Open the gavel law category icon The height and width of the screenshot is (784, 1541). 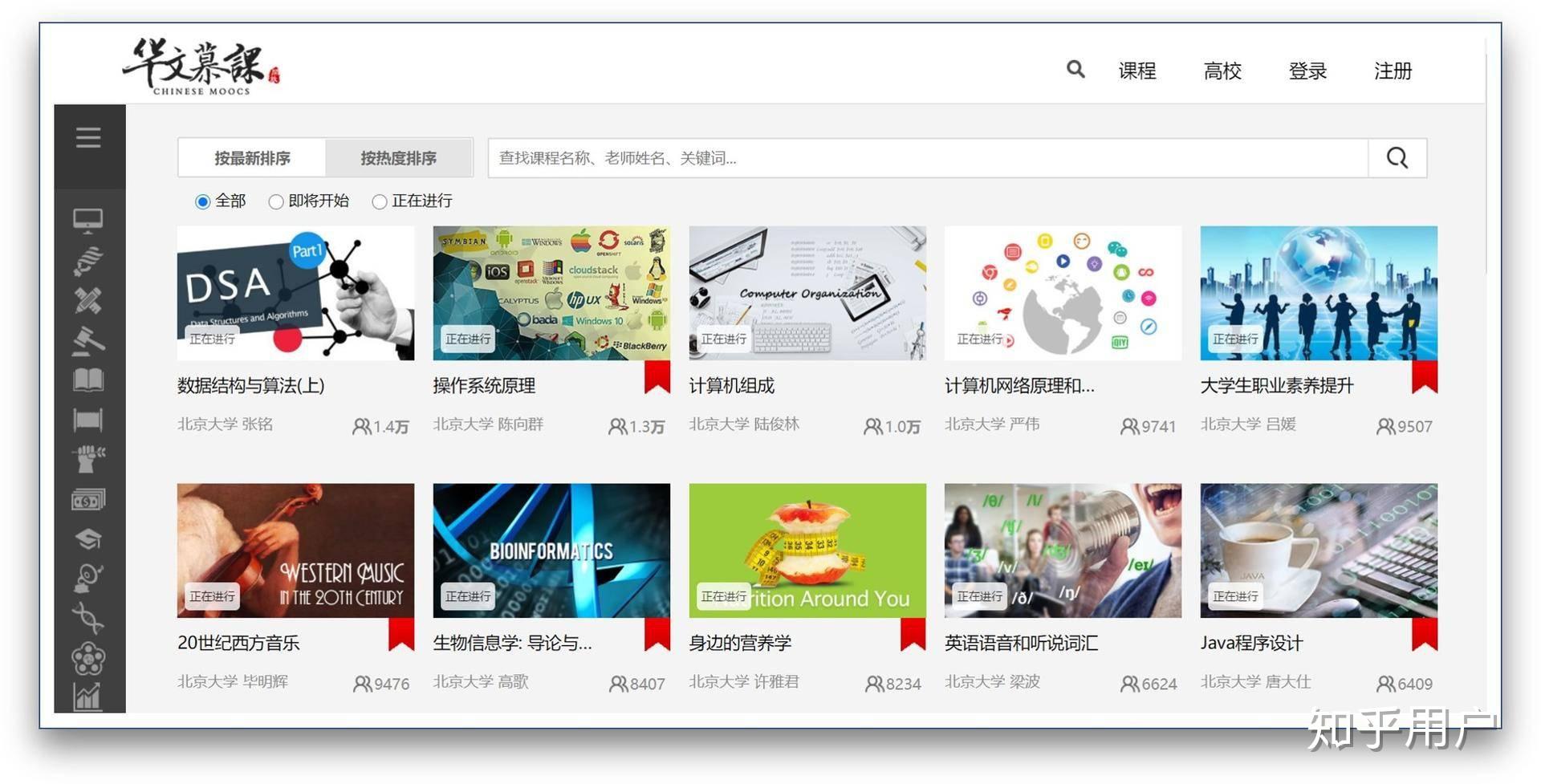tap(89, 340)
